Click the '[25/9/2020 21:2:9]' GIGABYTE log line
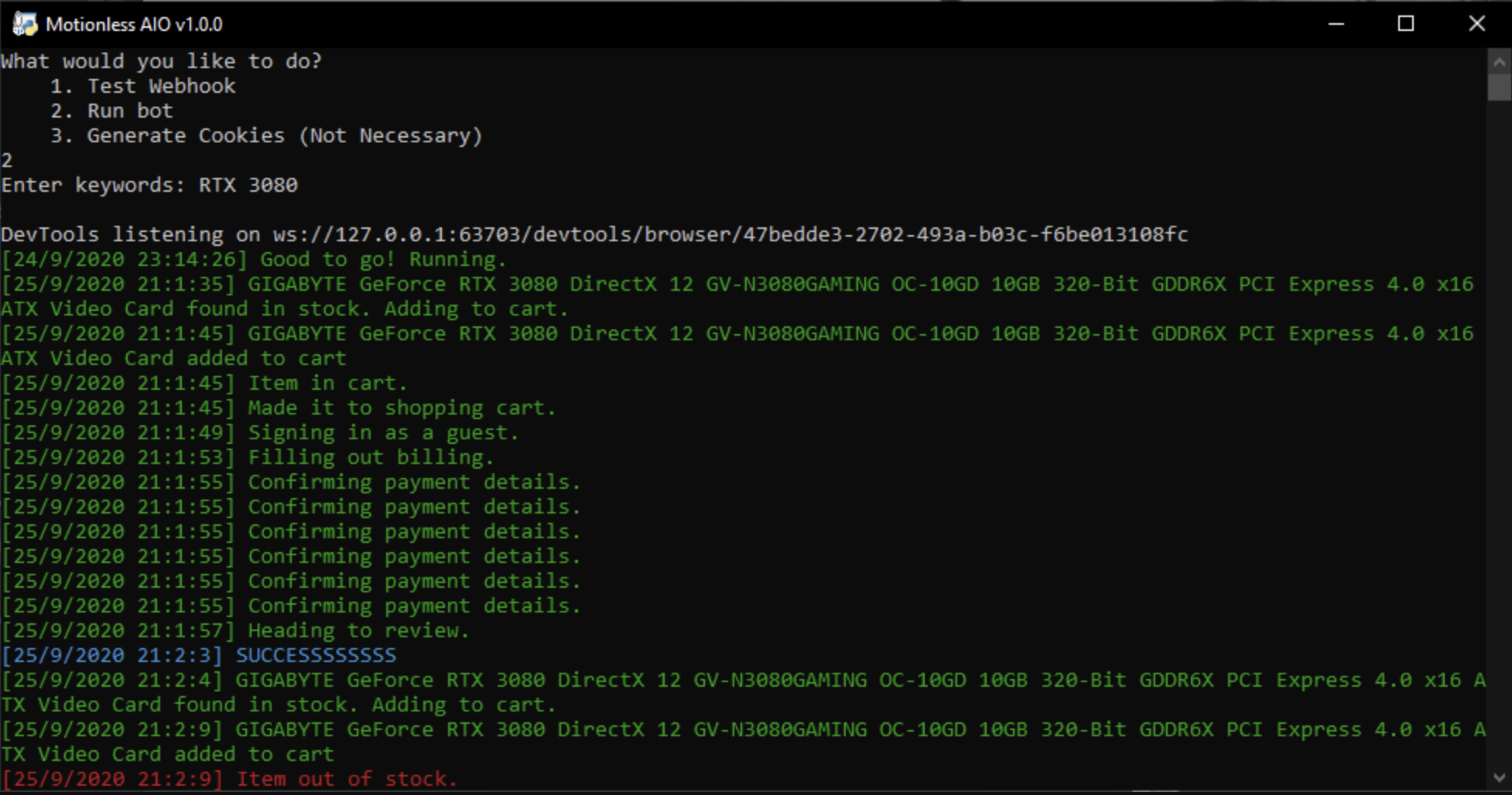 (x=744, y=742)
